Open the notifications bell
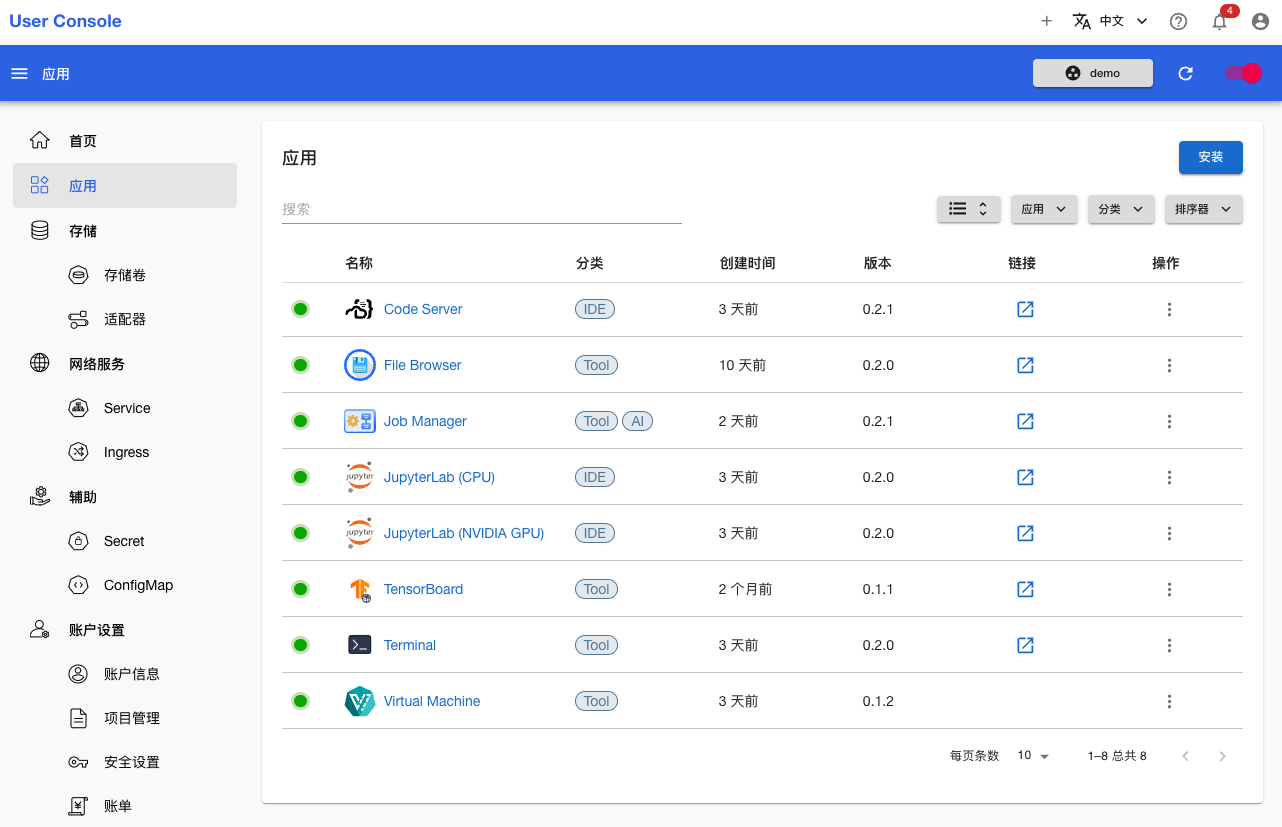The height and width of the screenshot is (827, 1282). point(1219,22)
